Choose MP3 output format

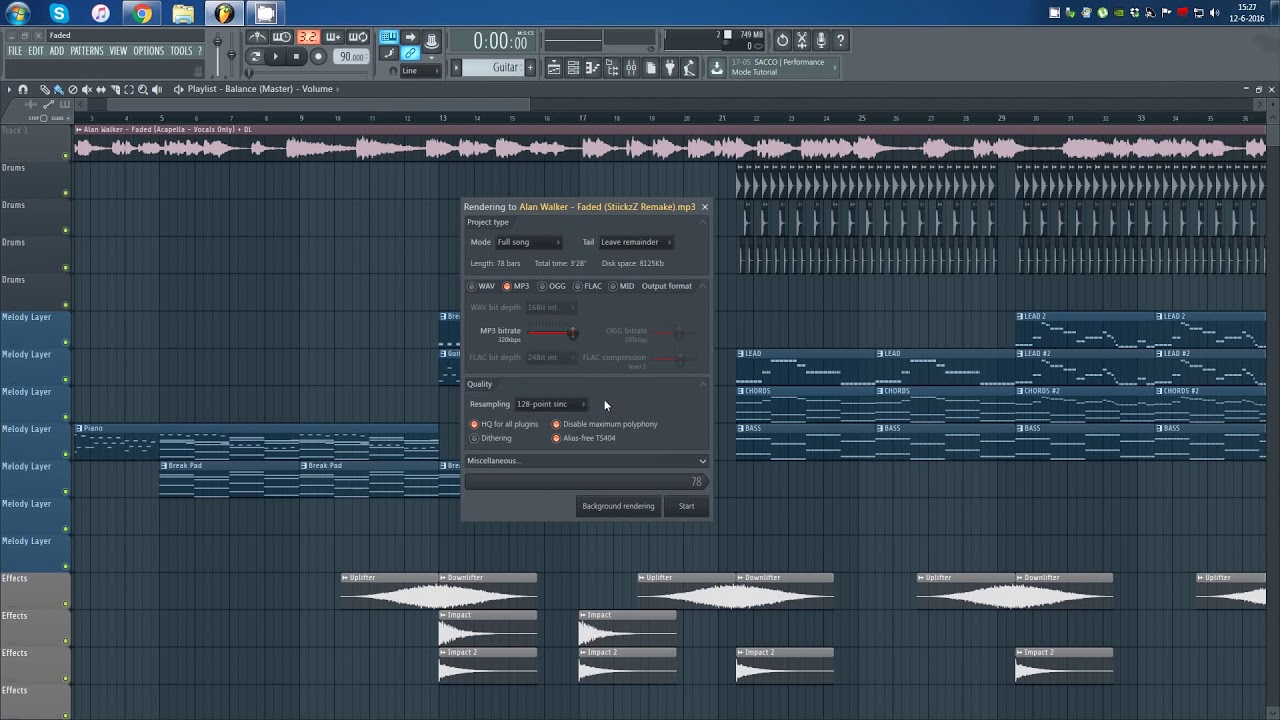pos(516,286)
